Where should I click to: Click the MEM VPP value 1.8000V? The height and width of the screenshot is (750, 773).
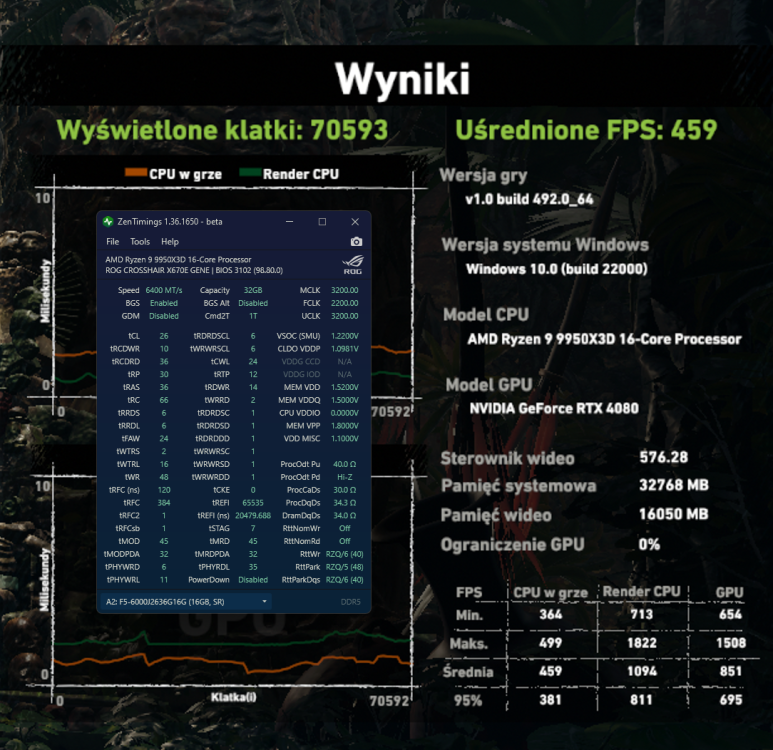tap(345, 426)
